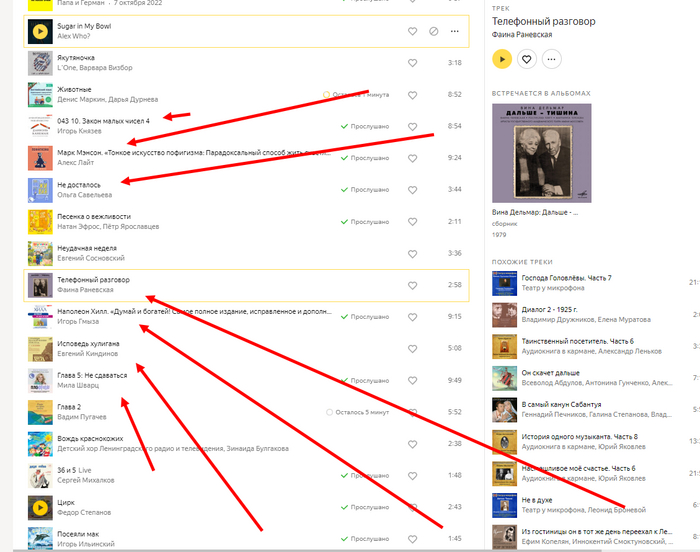
Task: Select the Вождь краснокожих track title
Action: click(90, 439)
